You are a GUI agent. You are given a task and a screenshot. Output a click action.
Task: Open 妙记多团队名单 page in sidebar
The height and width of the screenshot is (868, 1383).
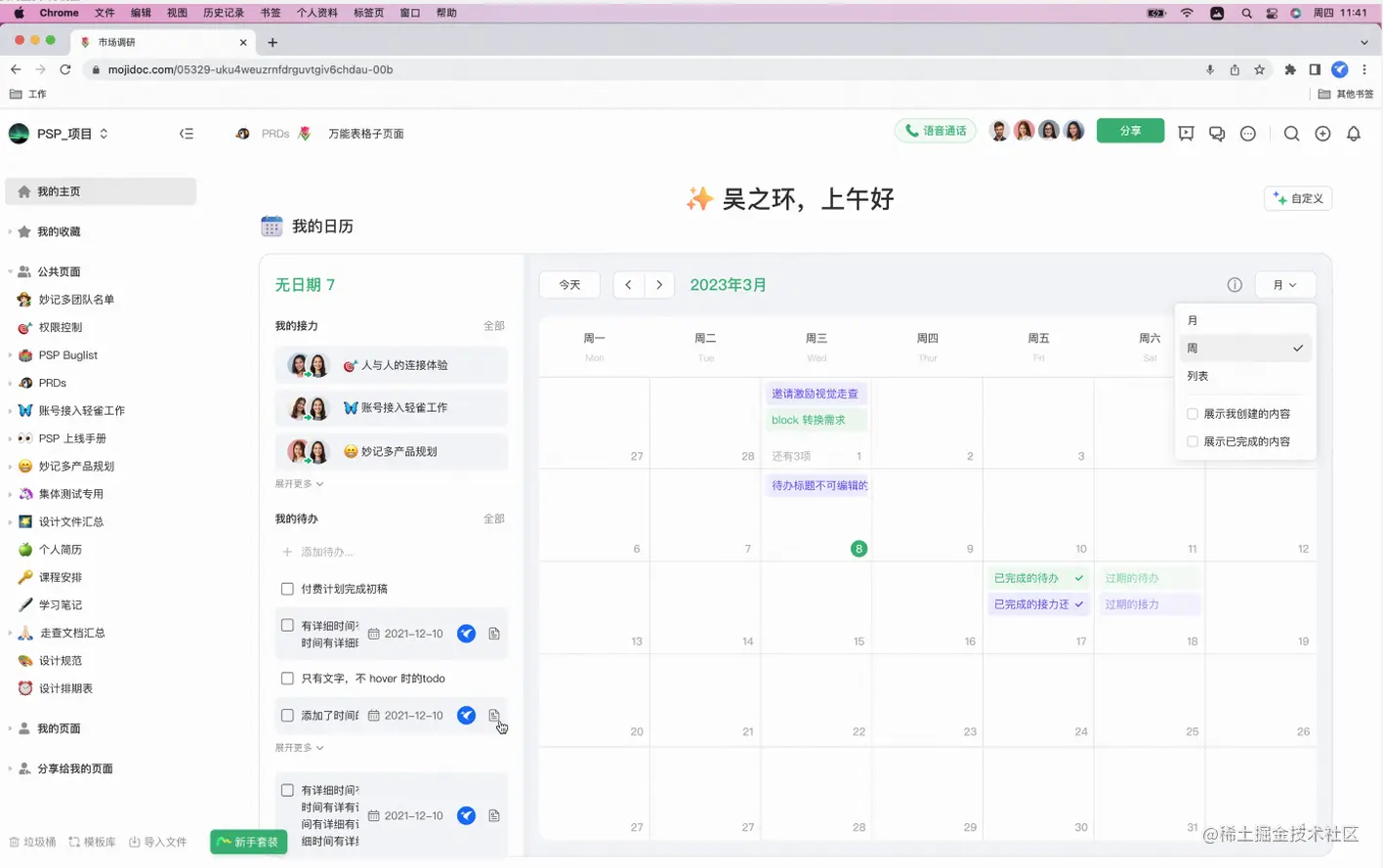point(76,300)
